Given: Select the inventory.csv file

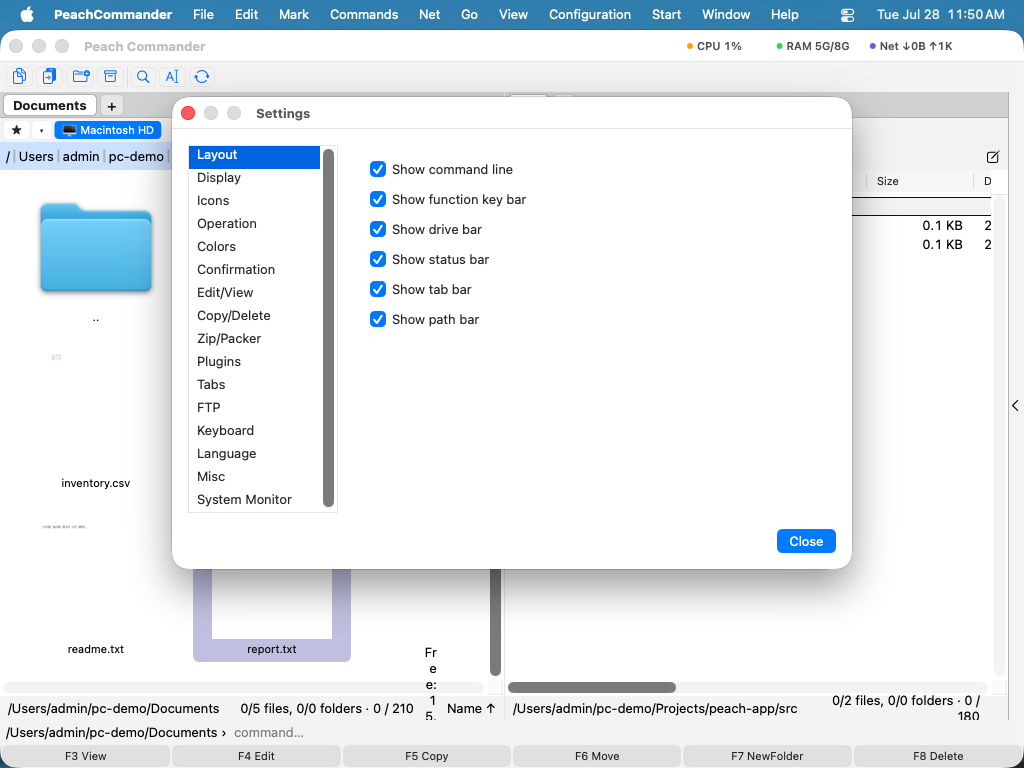Looking at the screenshot, I should pyautogui.click(x=96, y=483).
